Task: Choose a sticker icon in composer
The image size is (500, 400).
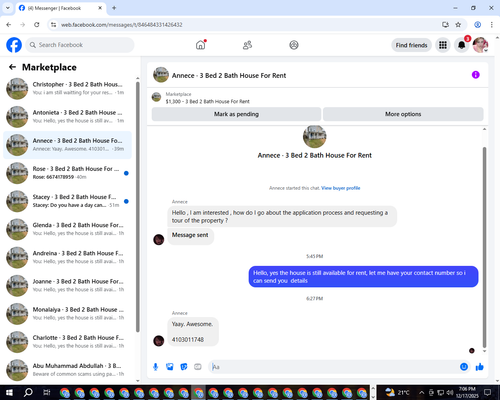Action: (184, 367)
